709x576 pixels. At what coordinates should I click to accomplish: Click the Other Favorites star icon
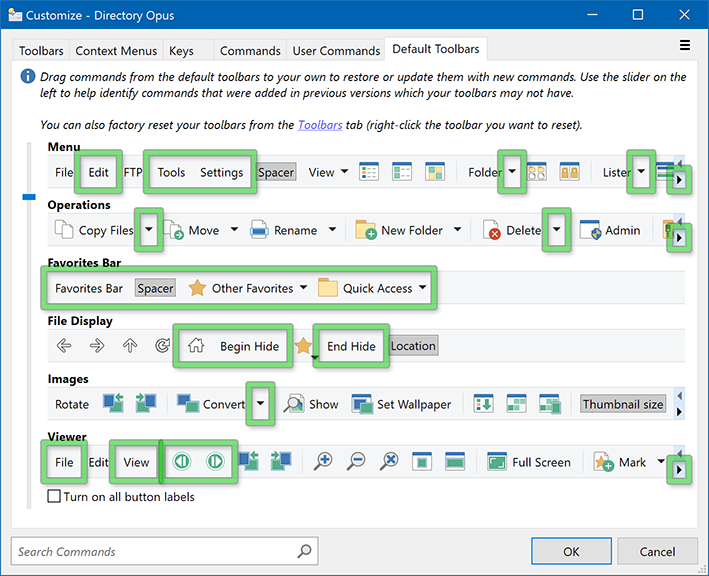coord(197,288)
